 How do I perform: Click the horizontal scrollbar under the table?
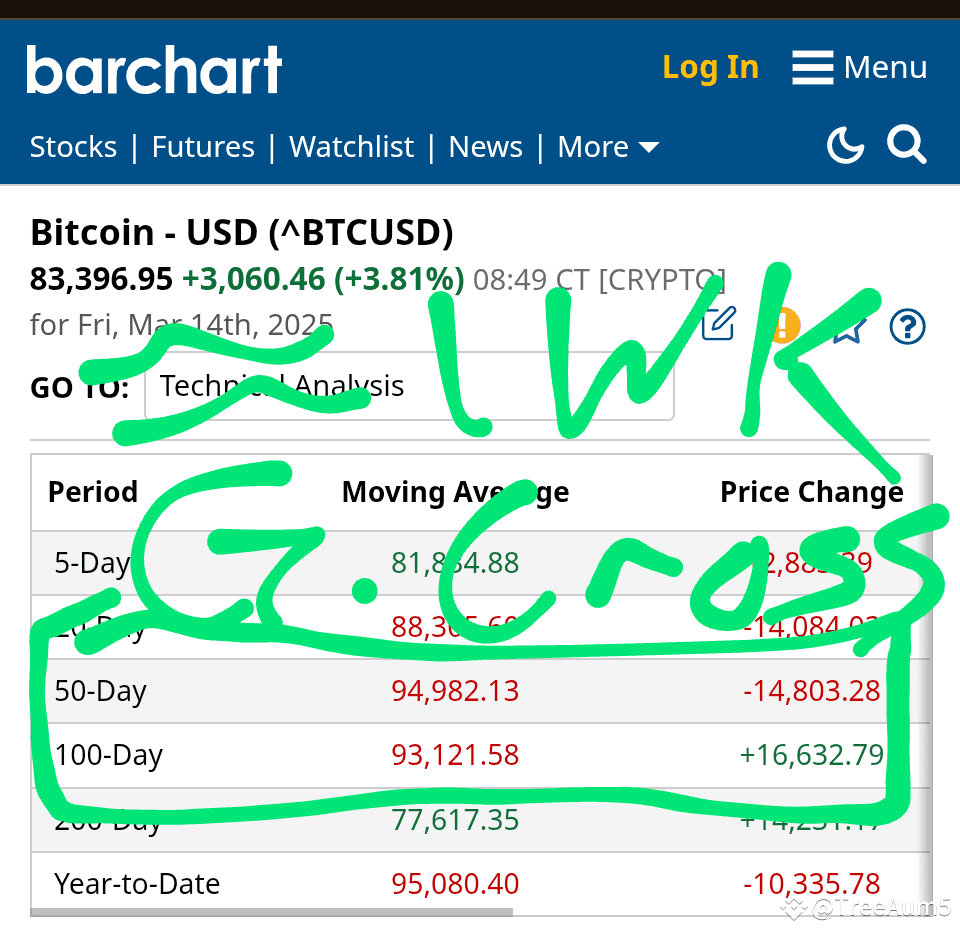point(271,912)
